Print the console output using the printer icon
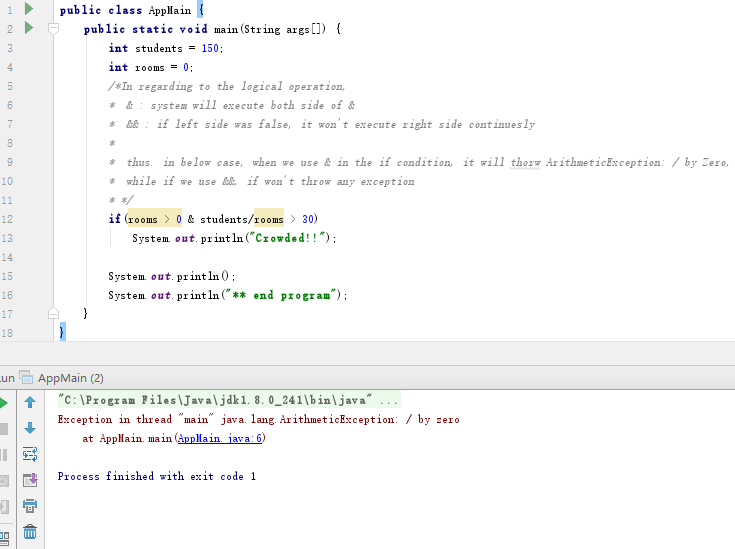Viewport: 735px width, 549px height. coord(30,506)
